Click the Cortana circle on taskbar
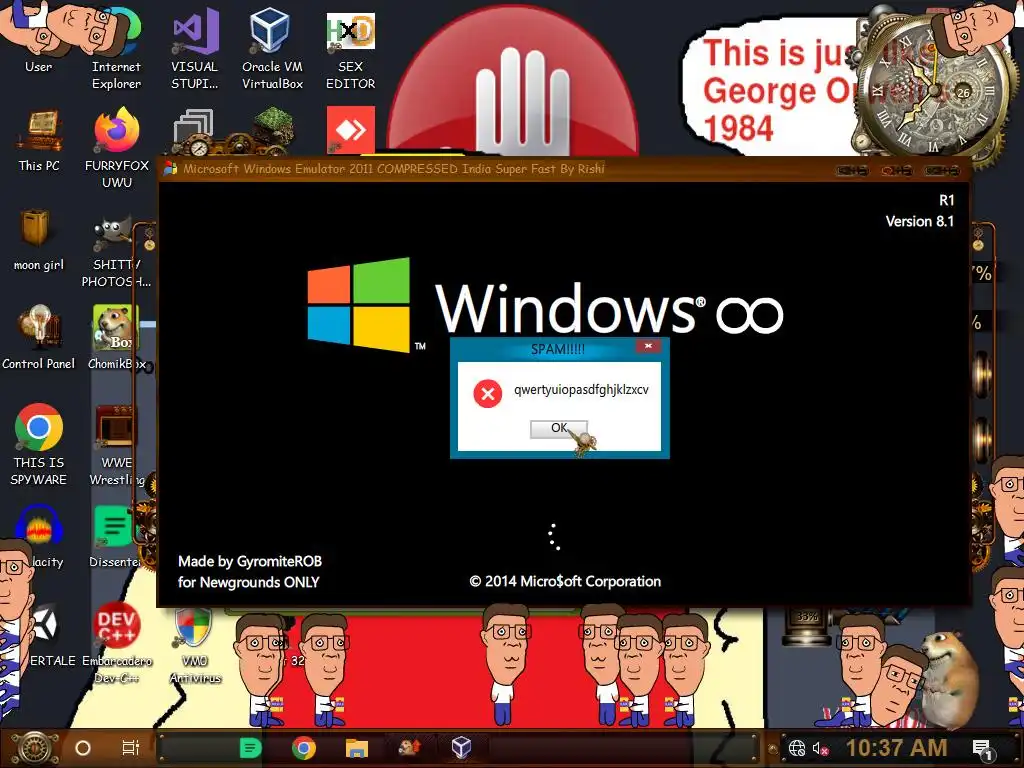 click(x=83, y=748)
